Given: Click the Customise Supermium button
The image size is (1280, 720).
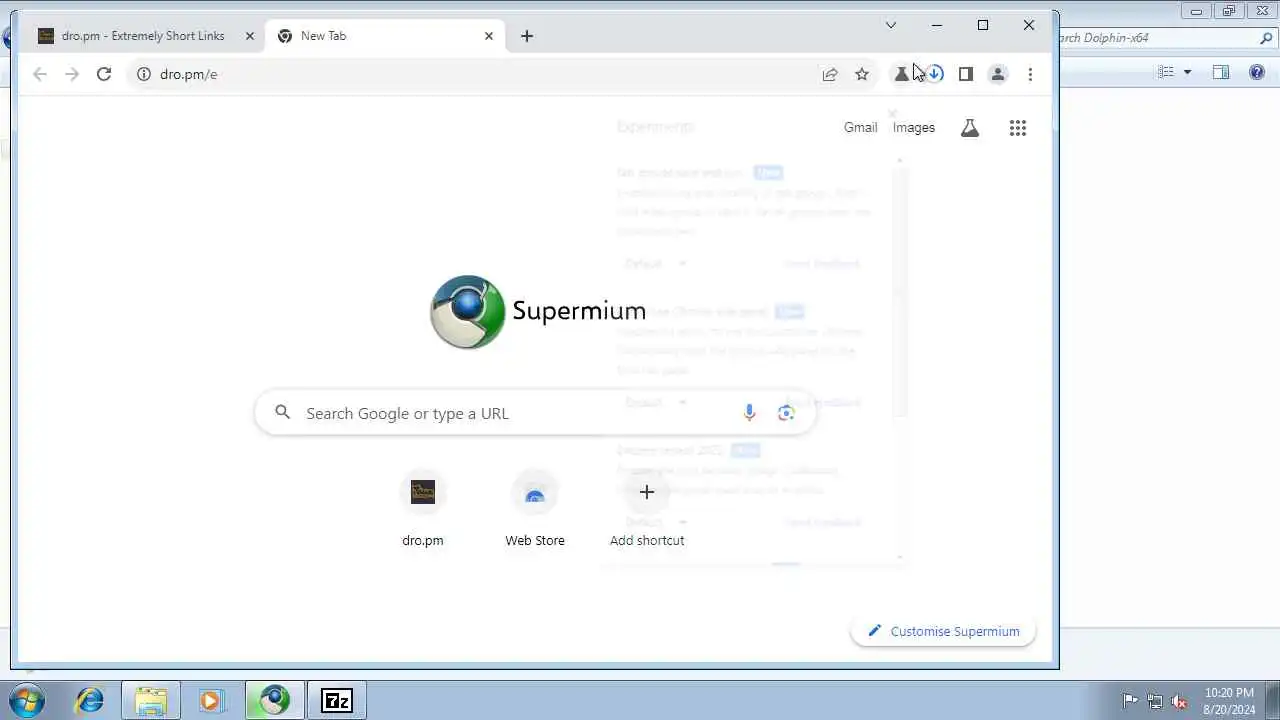Looking at the screenshot, I should click(x=943, y=631).
